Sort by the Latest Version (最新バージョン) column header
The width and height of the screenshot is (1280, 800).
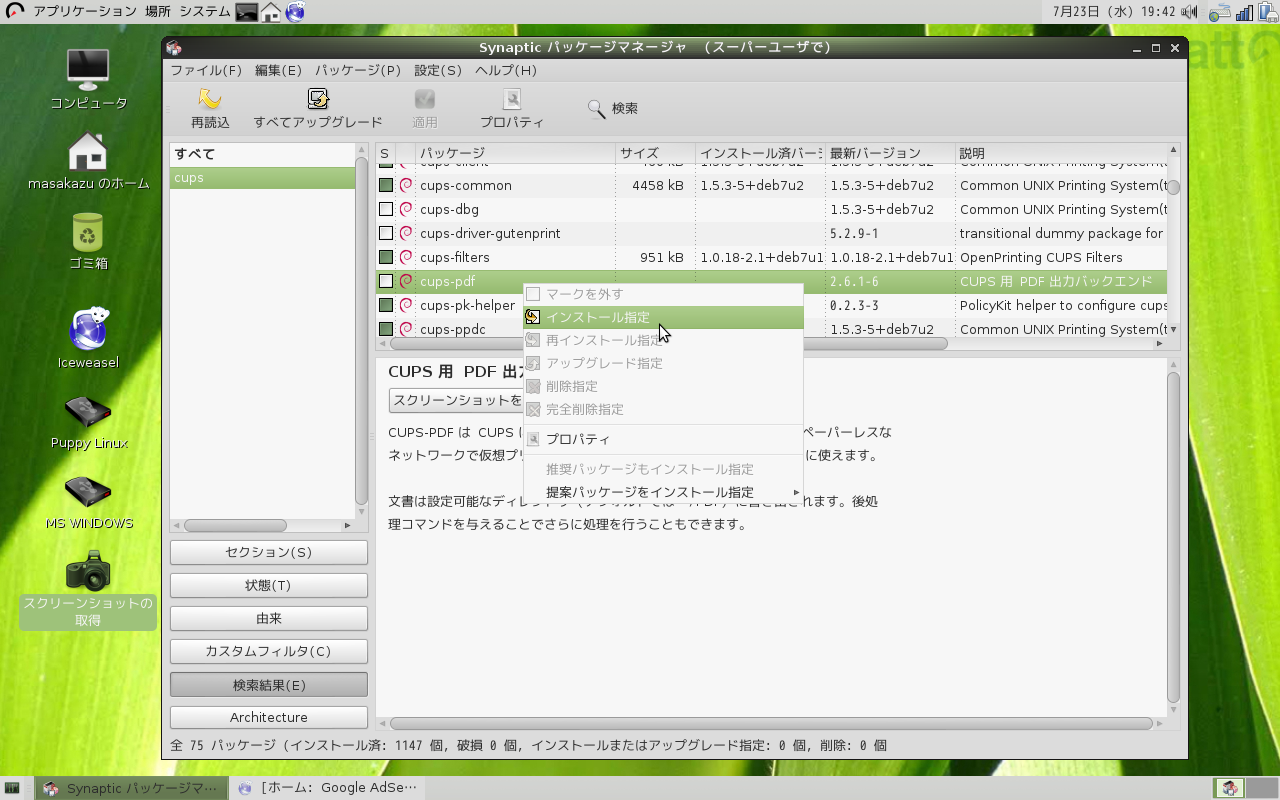pyautogui.click(x=890, y=153)
